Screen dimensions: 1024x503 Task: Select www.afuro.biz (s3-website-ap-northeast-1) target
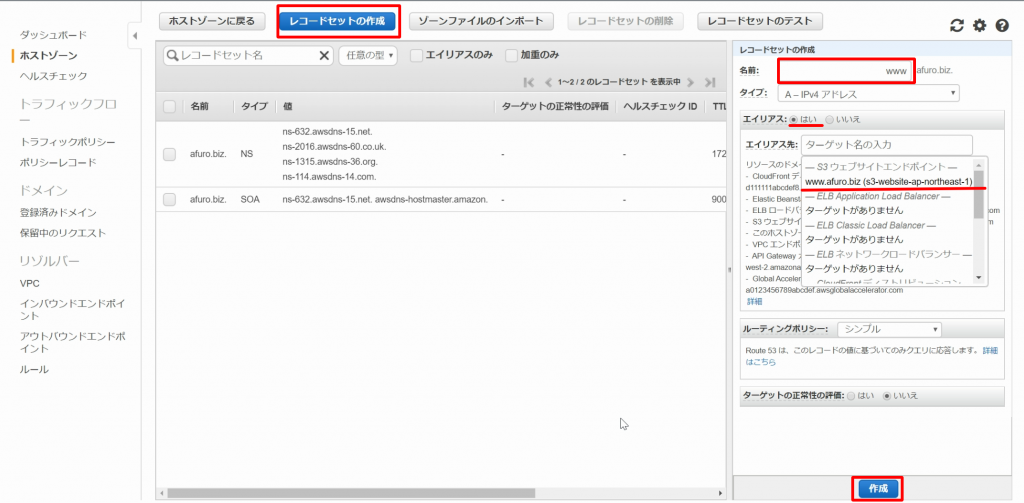[888, 181]
